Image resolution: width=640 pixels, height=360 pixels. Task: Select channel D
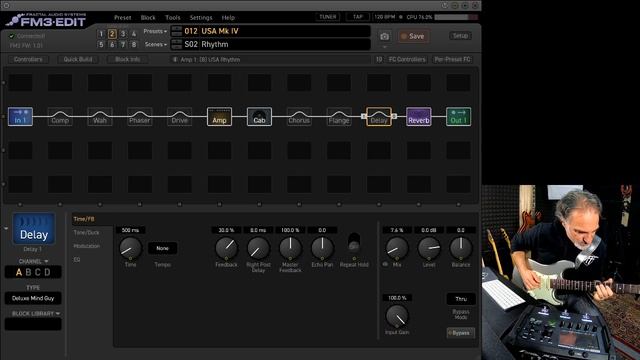(x=47, y=272)
